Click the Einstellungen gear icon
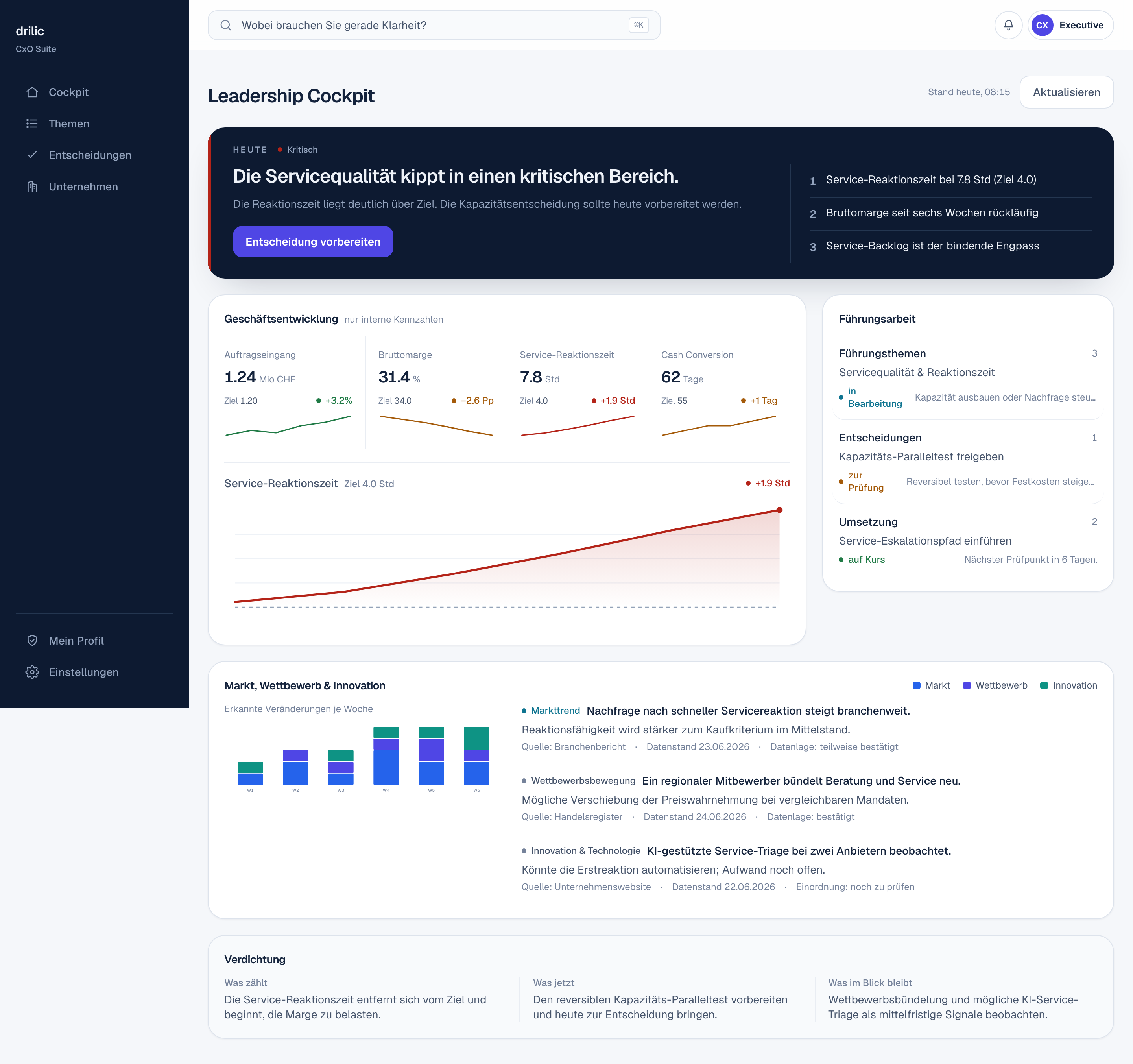The width and height of the screenshot is (1133, 1064). click(x=33, y=672)
